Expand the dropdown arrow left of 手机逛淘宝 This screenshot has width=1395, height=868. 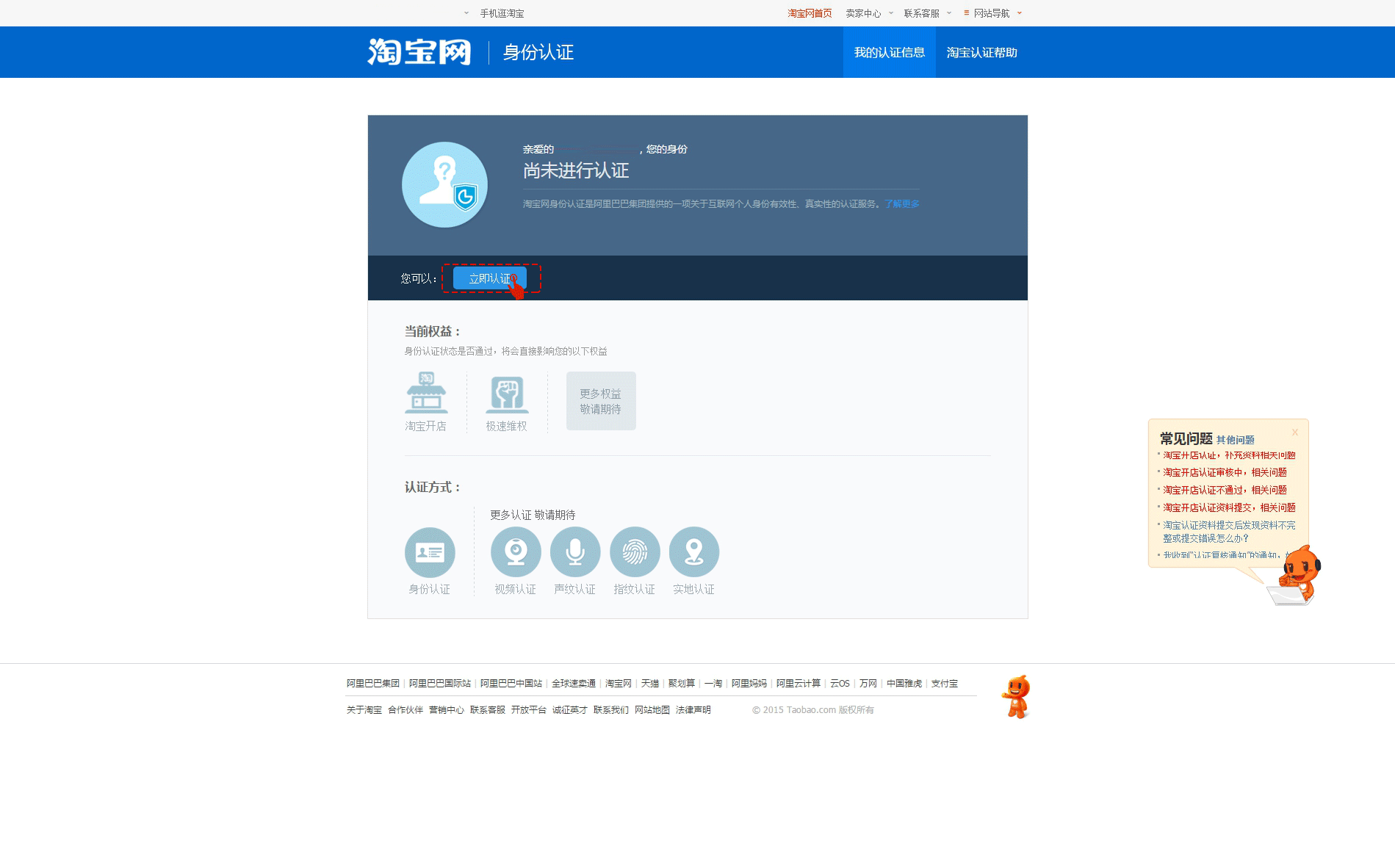466,13
